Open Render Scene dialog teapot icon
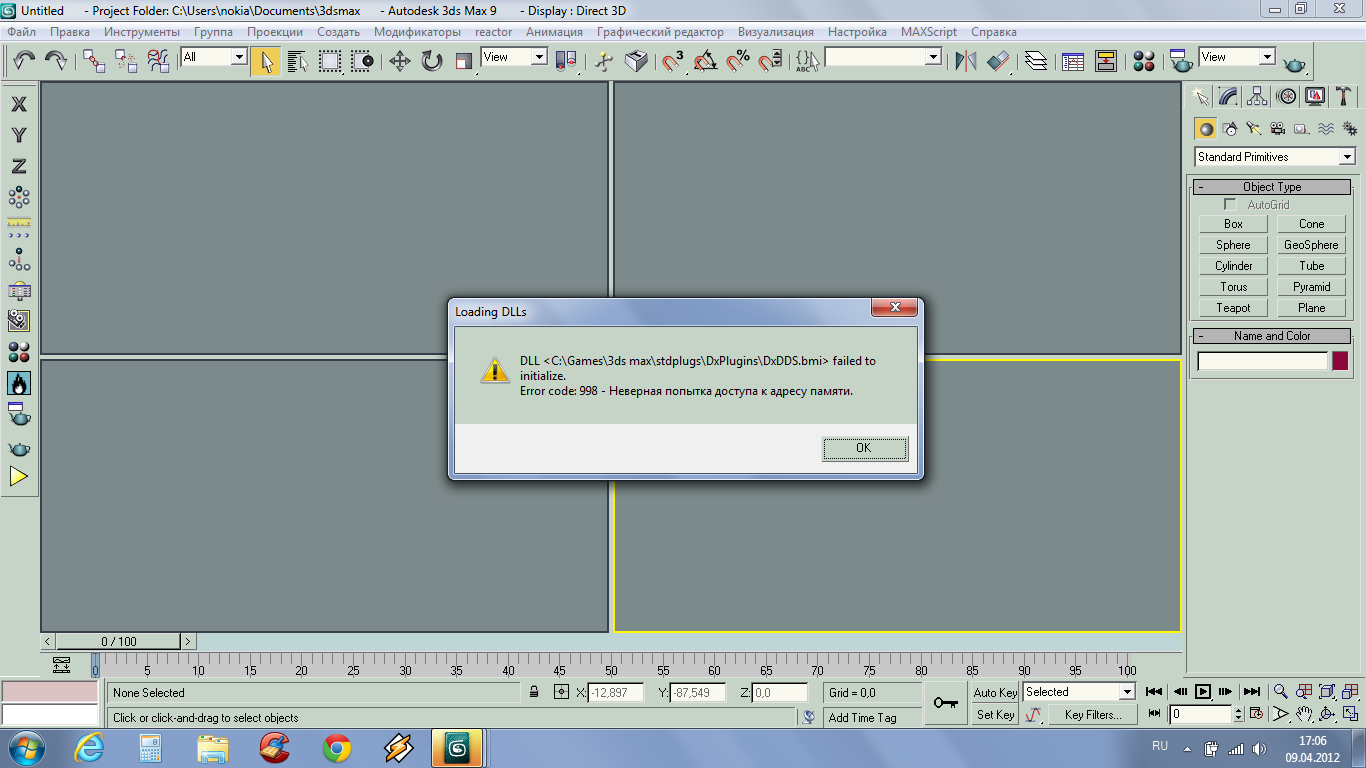The image size is (1366, 768). point(1182,61)
